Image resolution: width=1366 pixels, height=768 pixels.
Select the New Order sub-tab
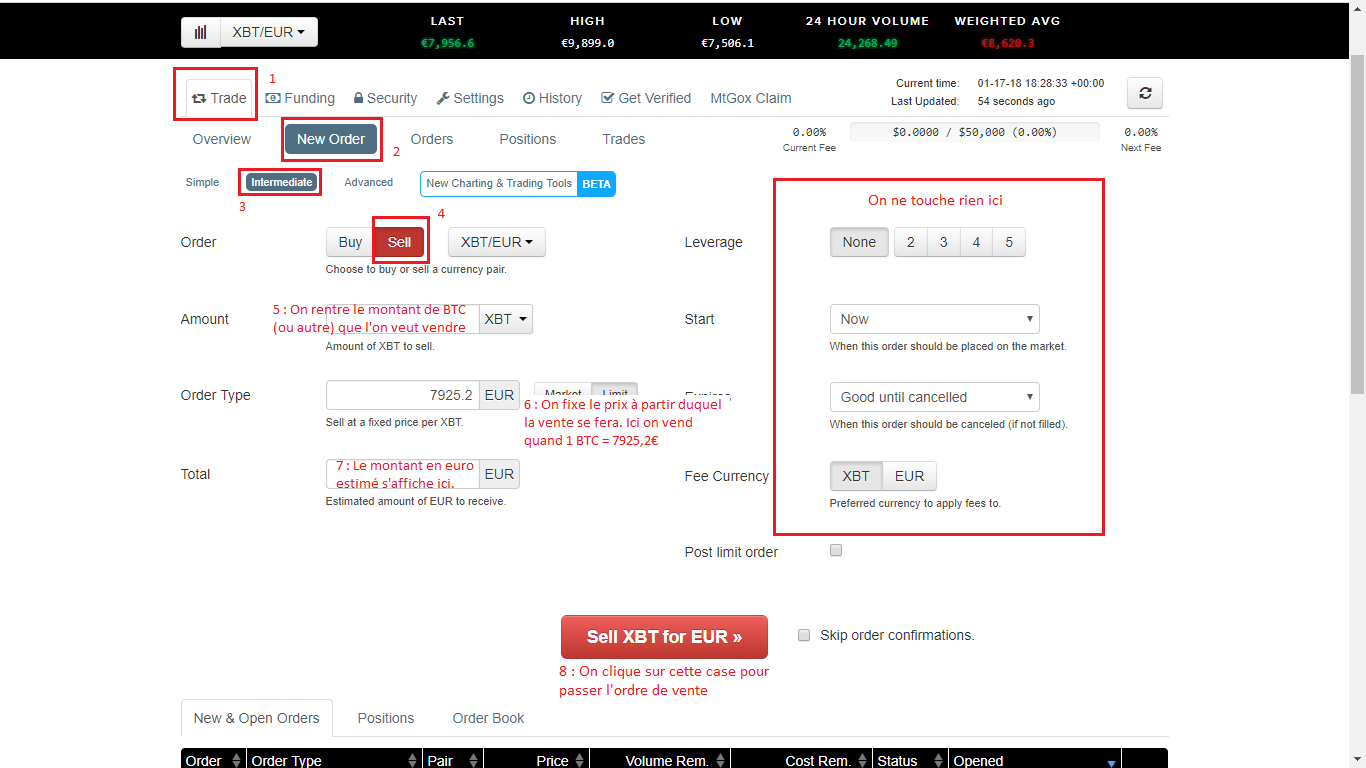pos(331,139)
